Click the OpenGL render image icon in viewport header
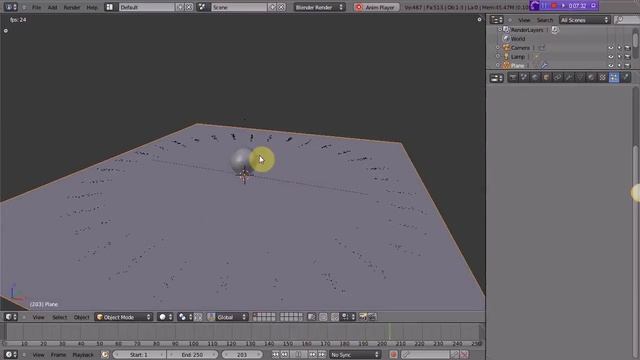Image resolution: width=640 pixels, height=360 pixels. (x=363, y=317)
